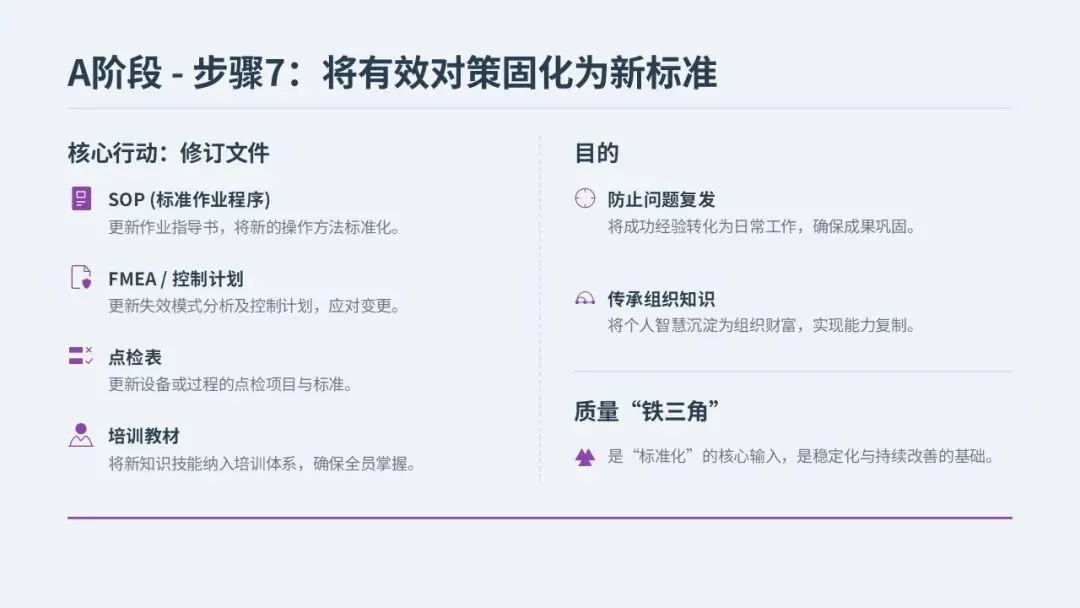Select the SOP (标准作业程序) label

point(189,200)
